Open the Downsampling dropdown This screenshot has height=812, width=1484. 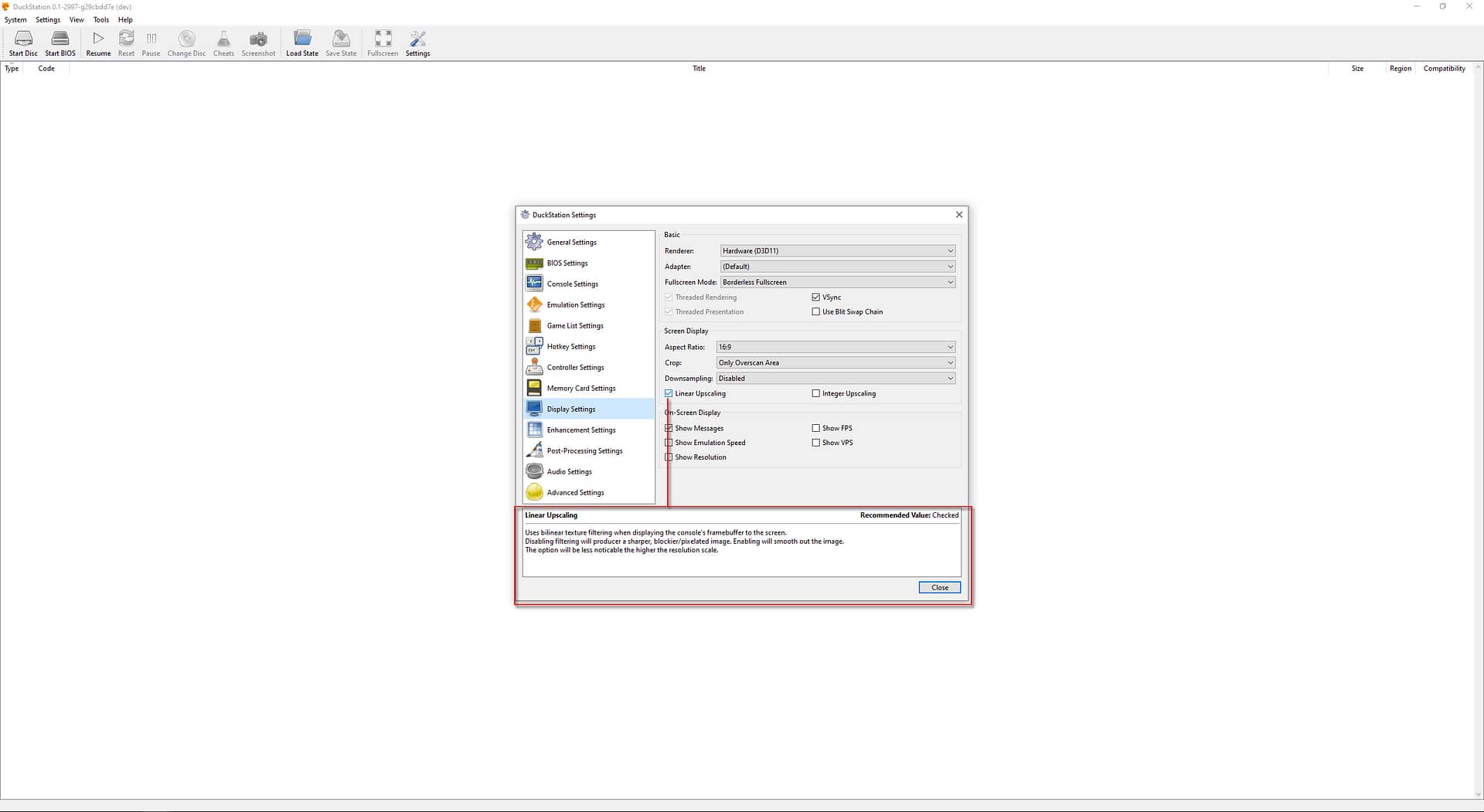pos(836,379)
